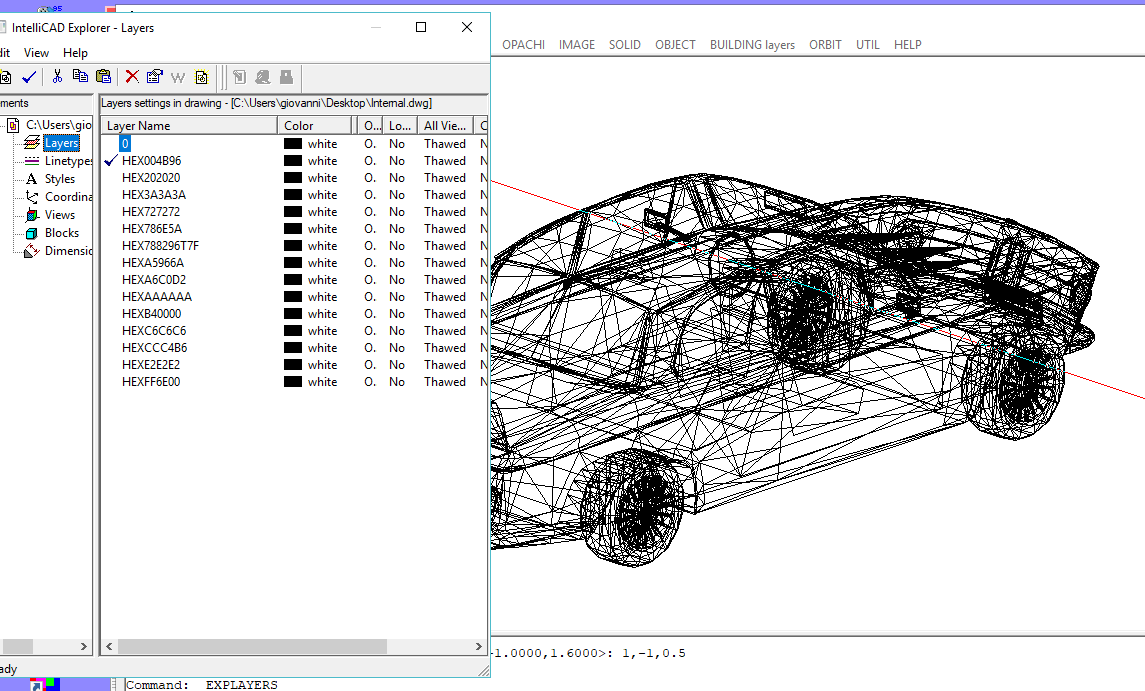
Task: Delete layer using red X icon
Action: pos(131,76)
